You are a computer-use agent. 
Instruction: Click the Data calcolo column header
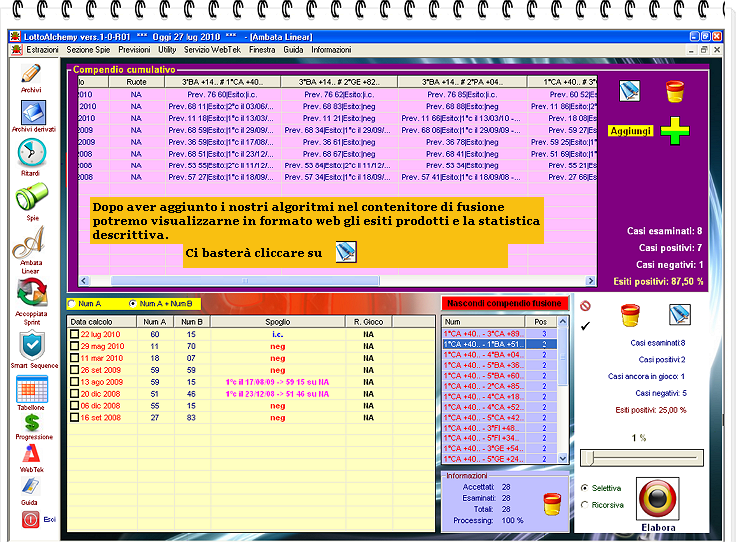102,321
